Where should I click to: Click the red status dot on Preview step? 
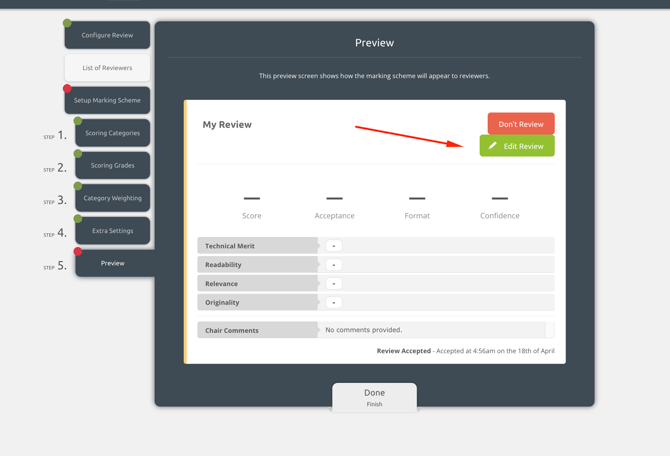click(78, 252)
